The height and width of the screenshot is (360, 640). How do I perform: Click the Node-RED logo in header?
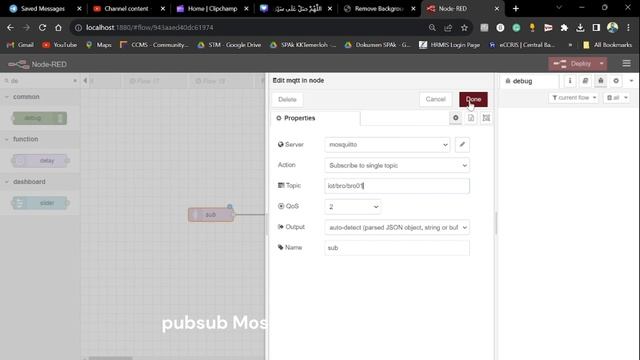[38, 64]
